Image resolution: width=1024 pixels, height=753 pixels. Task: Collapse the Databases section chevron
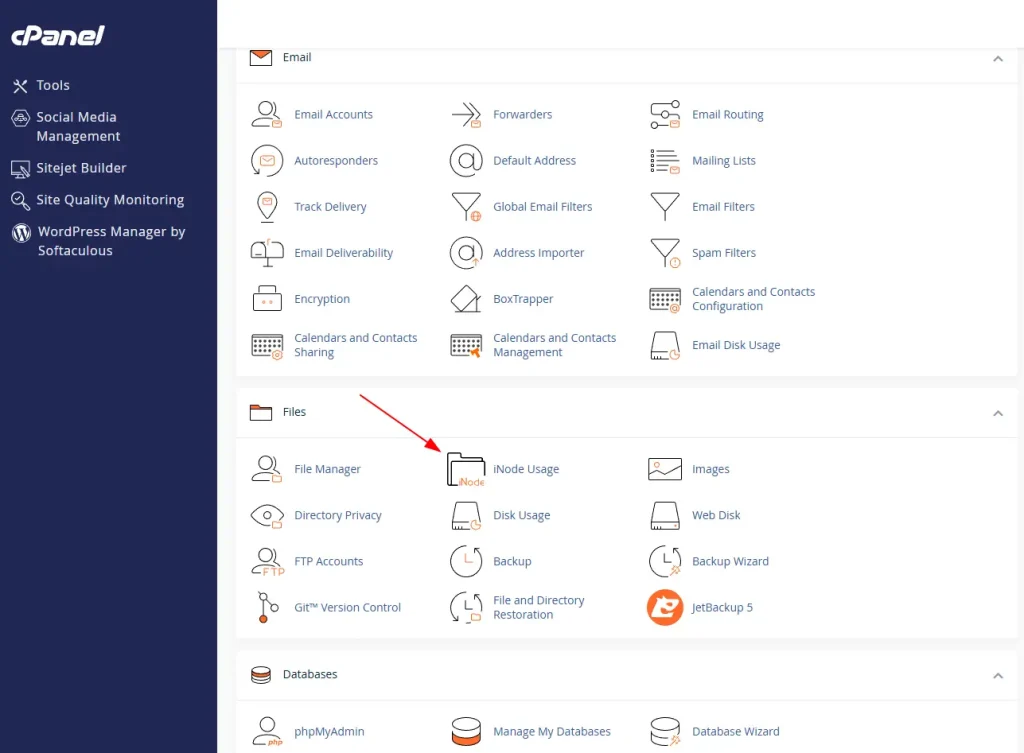[x=997, y=675]
